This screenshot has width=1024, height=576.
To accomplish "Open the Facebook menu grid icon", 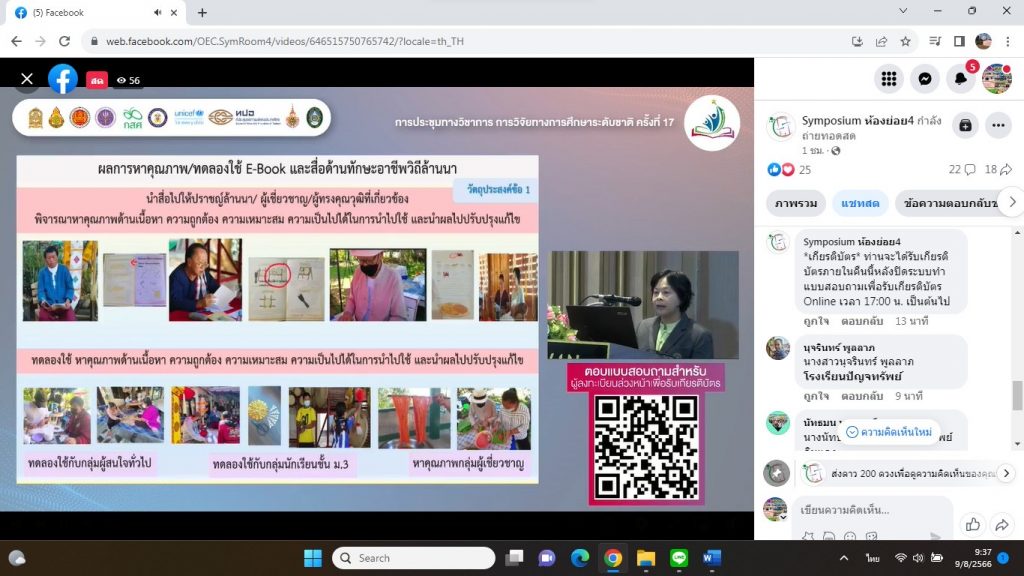I will pos(889,79).
